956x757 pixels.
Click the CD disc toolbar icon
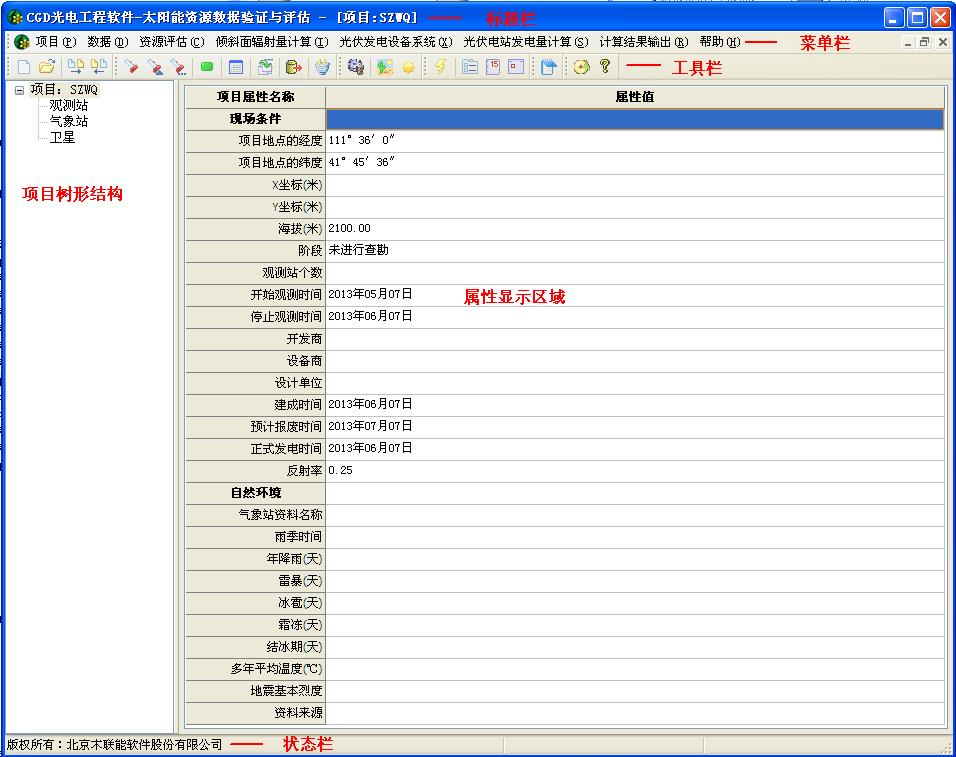coord(582,67)
